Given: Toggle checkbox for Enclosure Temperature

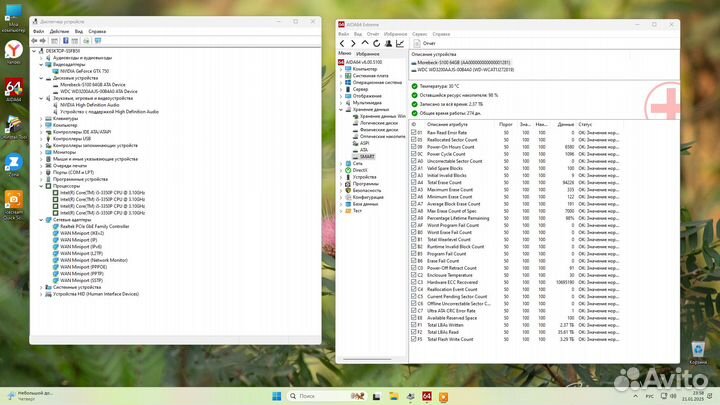Looking at the screenshot, I should point(413,275).
